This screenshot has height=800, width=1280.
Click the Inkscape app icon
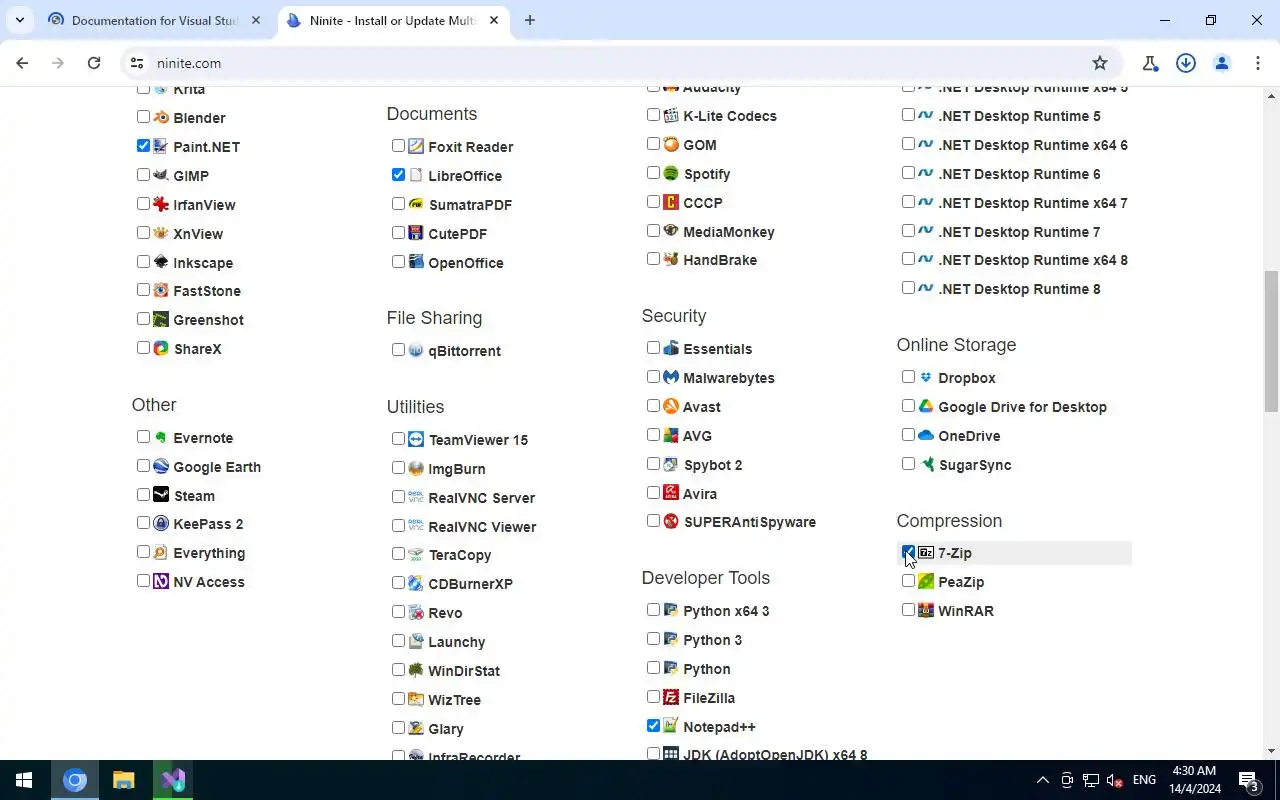161,262
